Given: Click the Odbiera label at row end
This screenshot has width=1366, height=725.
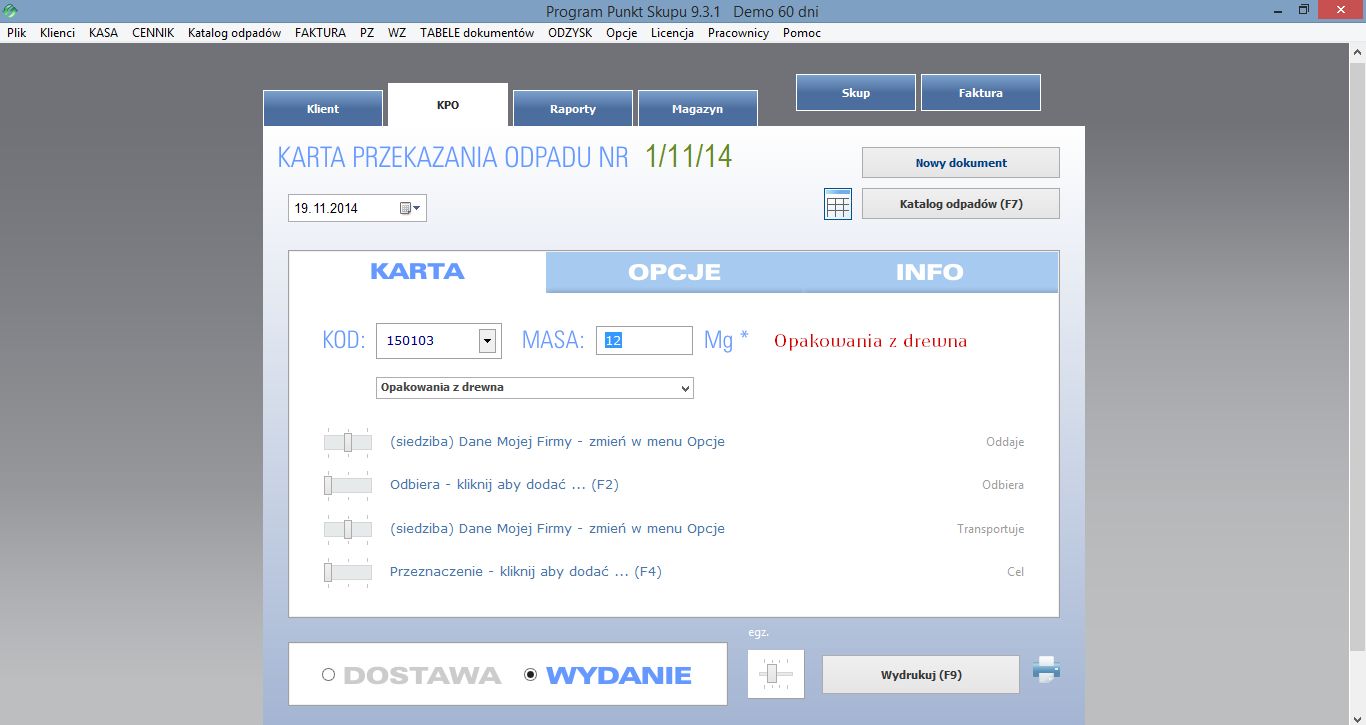Looking at the screenshot, I should pyautogui.click(x=1003, y=485).
